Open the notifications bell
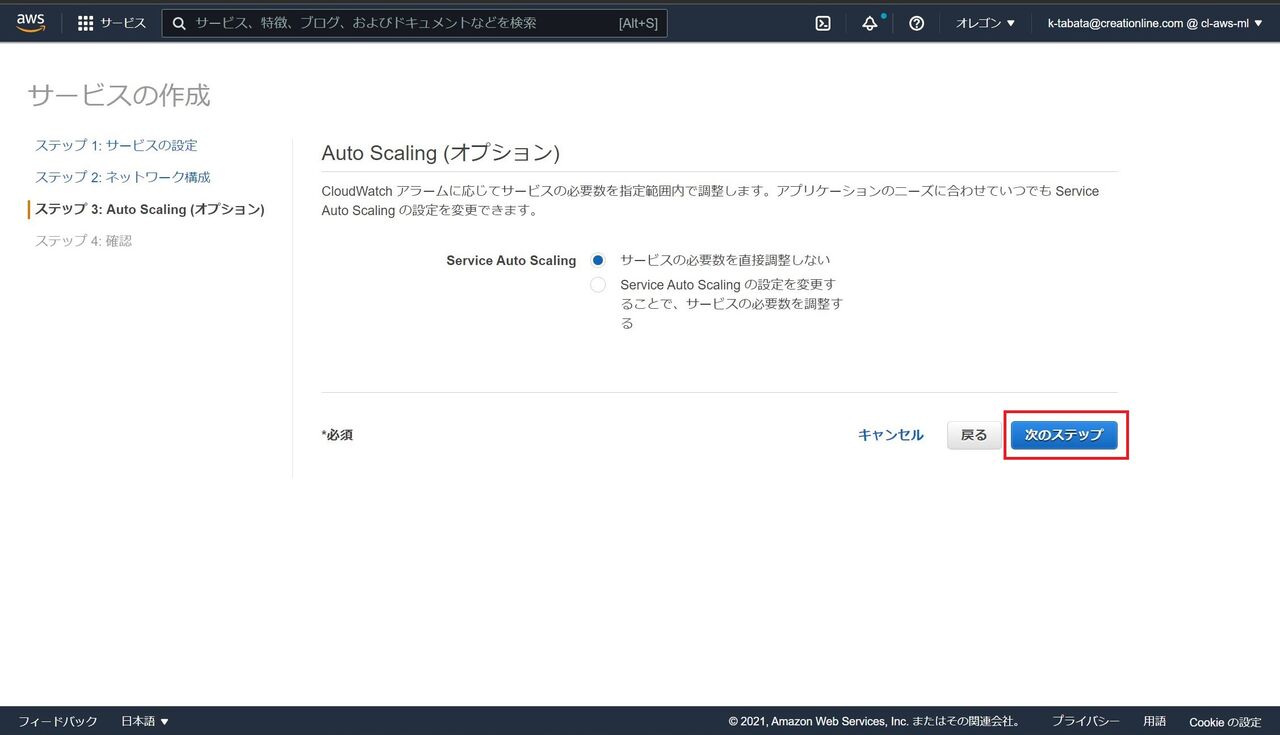The height and width of the screenshot is (735, 1280). [x=870, y=23]
